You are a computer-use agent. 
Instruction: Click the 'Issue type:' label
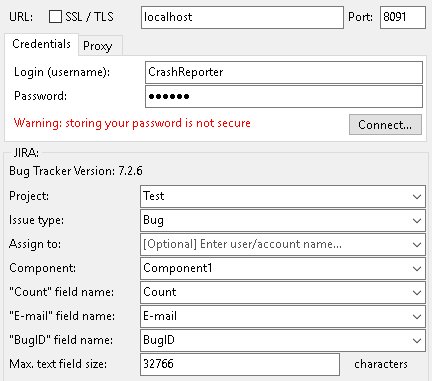coord(36,220)
